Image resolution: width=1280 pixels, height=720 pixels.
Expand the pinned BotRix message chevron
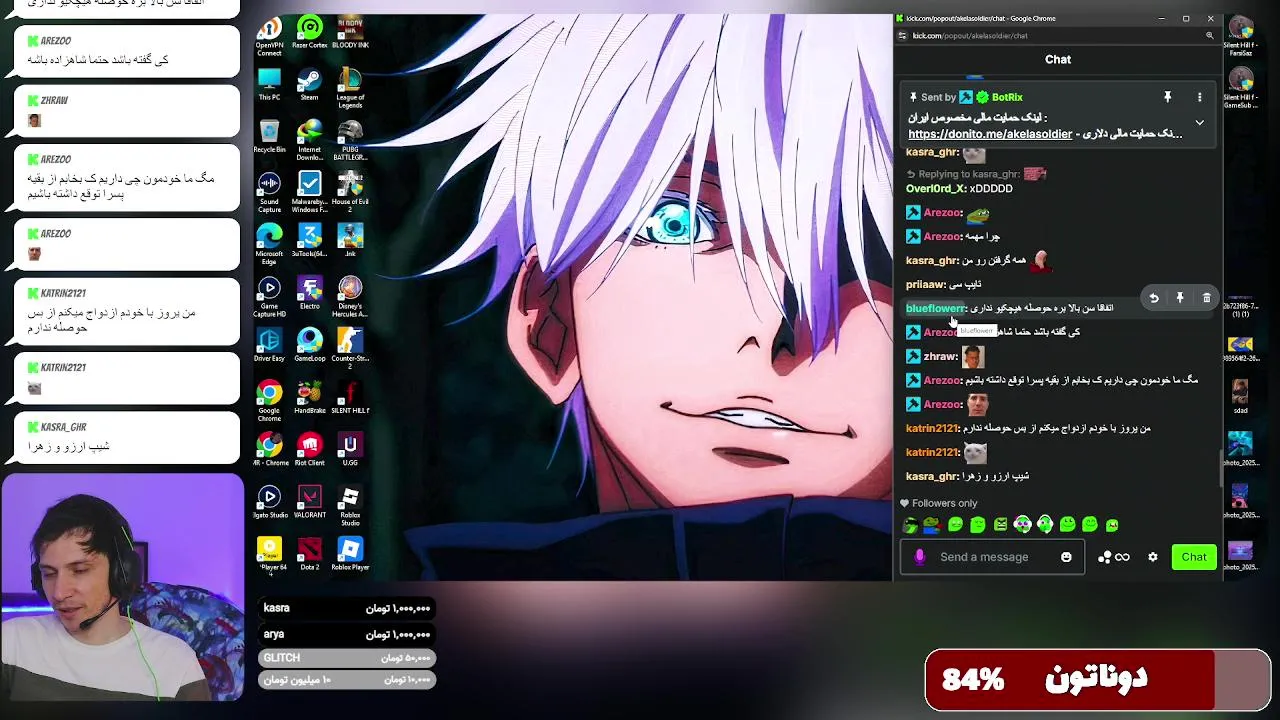[1199, 123]
